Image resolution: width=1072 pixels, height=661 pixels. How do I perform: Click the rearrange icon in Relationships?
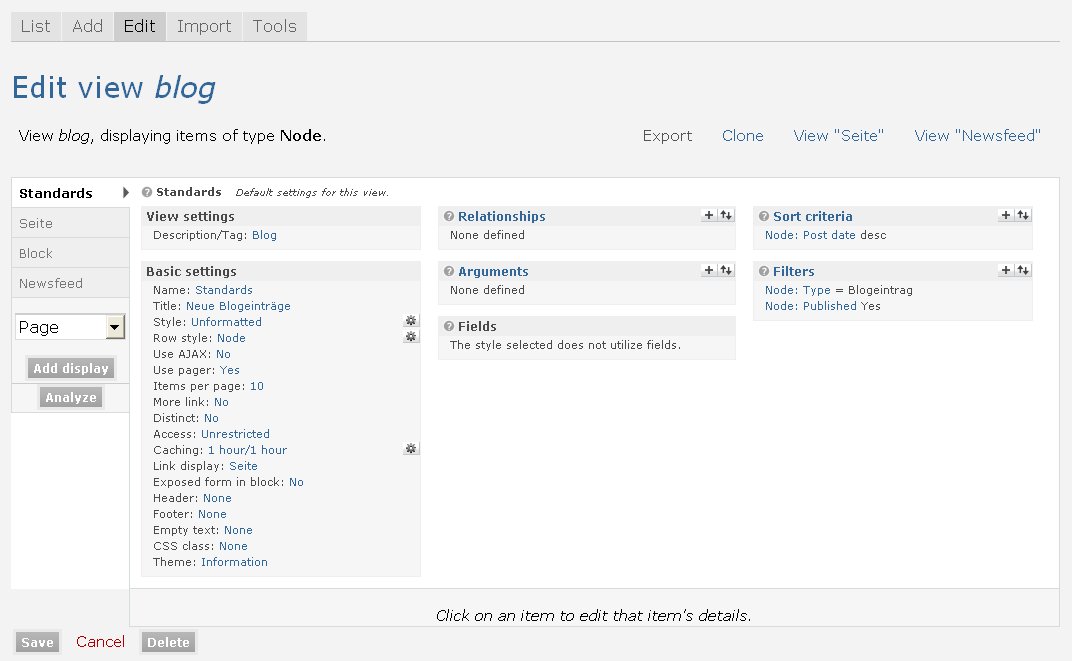726,215
